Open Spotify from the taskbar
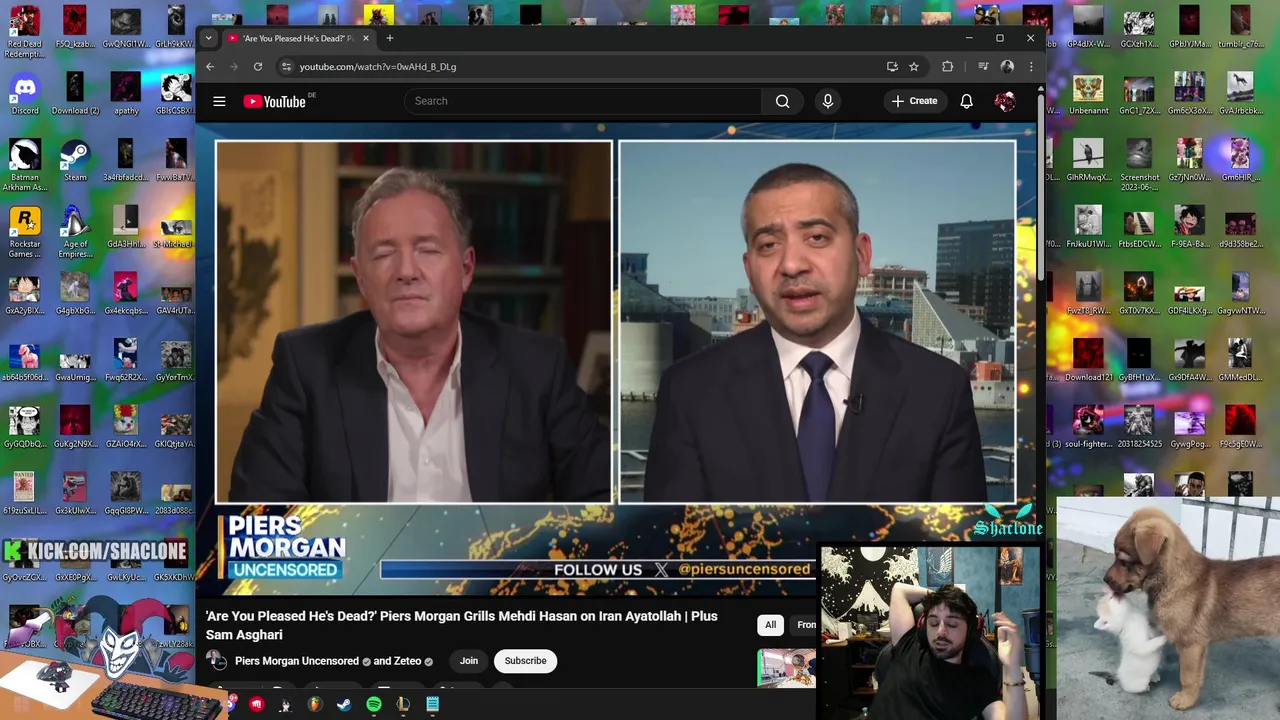Image resolution: width=1280 pixels, height=720 pixels. 373,705
